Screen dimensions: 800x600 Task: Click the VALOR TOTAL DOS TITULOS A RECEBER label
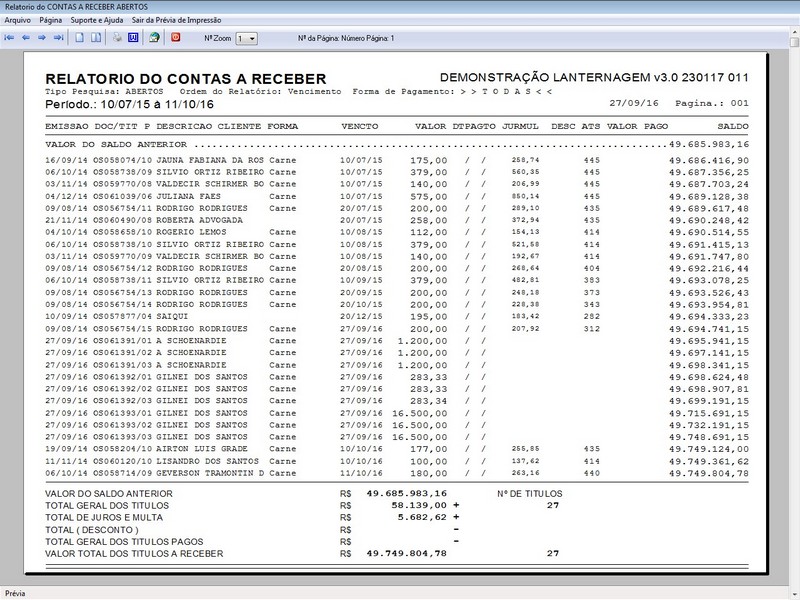pos(134,554)
